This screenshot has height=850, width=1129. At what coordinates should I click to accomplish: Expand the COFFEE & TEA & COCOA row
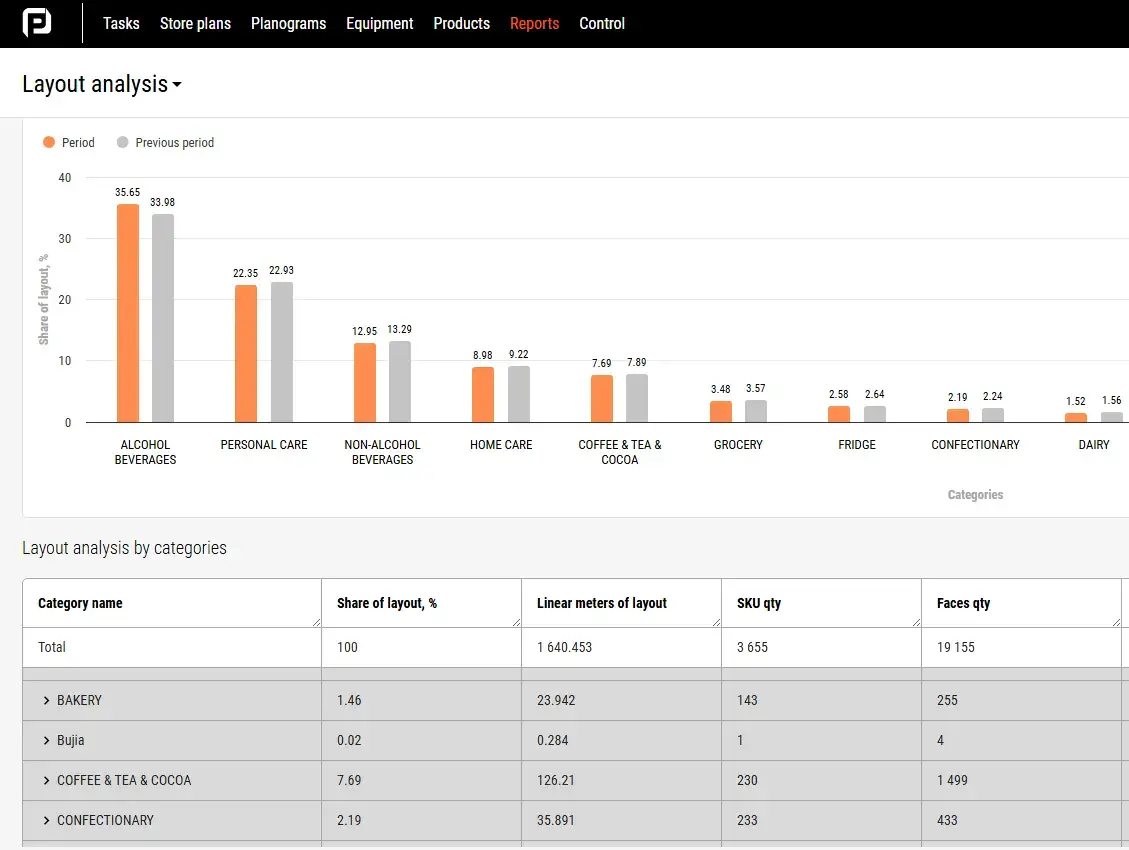(x=47, y=781)
